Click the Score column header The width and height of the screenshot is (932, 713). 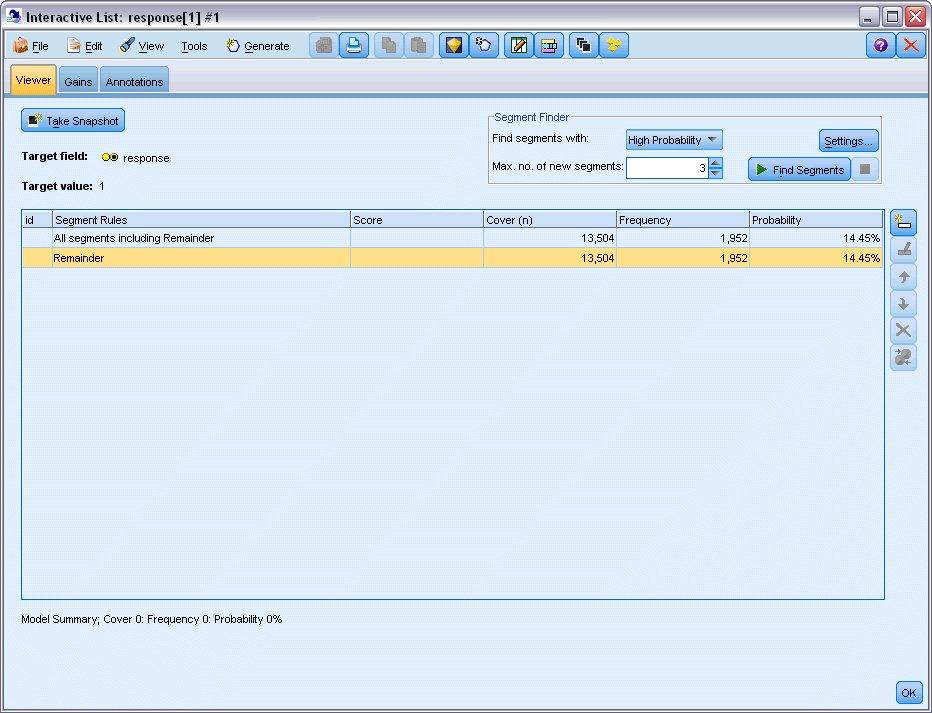(x=417, y=220)
